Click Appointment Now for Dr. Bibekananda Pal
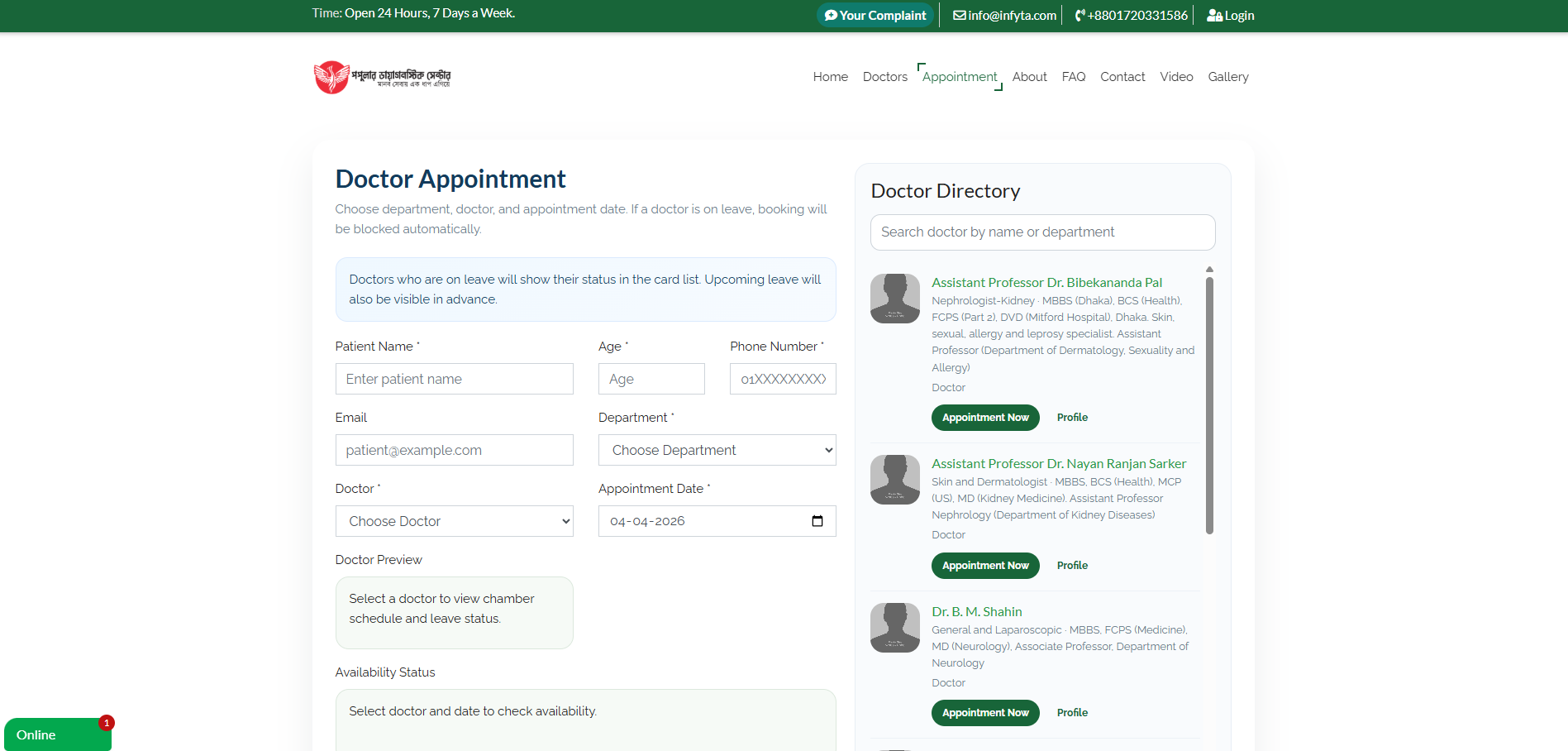 point(984,418)
